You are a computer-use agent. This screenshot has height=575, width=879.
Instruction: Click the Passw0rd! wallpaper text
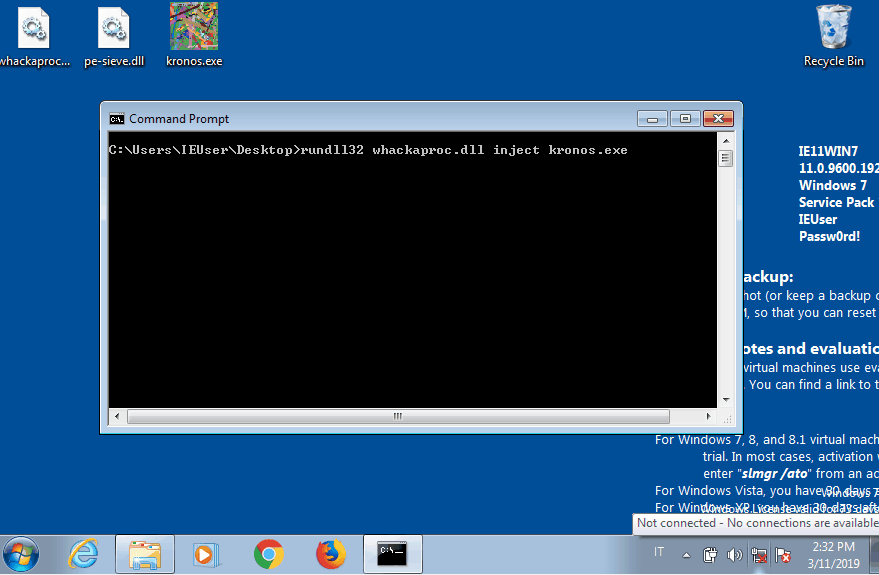click(x=829, y=237)
